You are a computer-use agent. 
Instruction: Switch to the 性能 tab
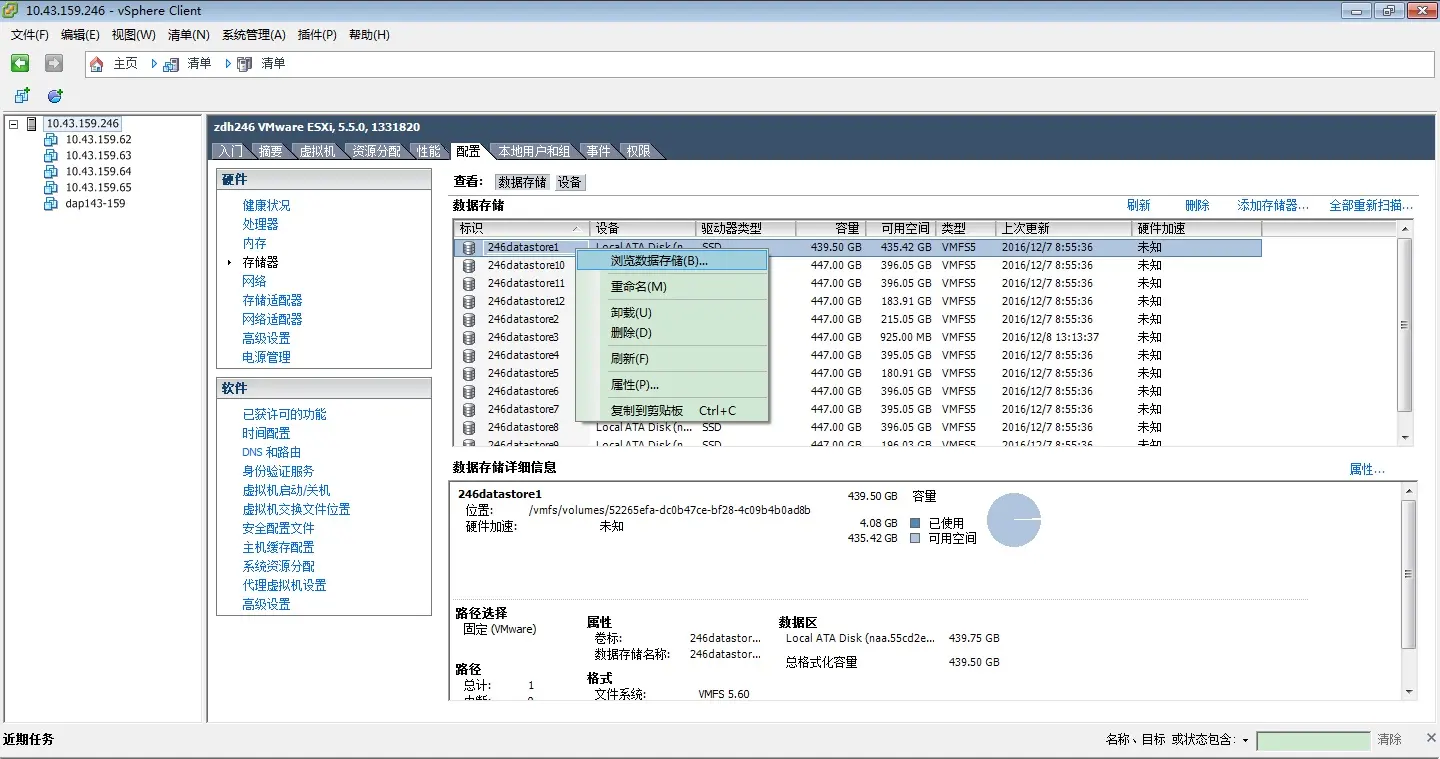coord(428,151)
